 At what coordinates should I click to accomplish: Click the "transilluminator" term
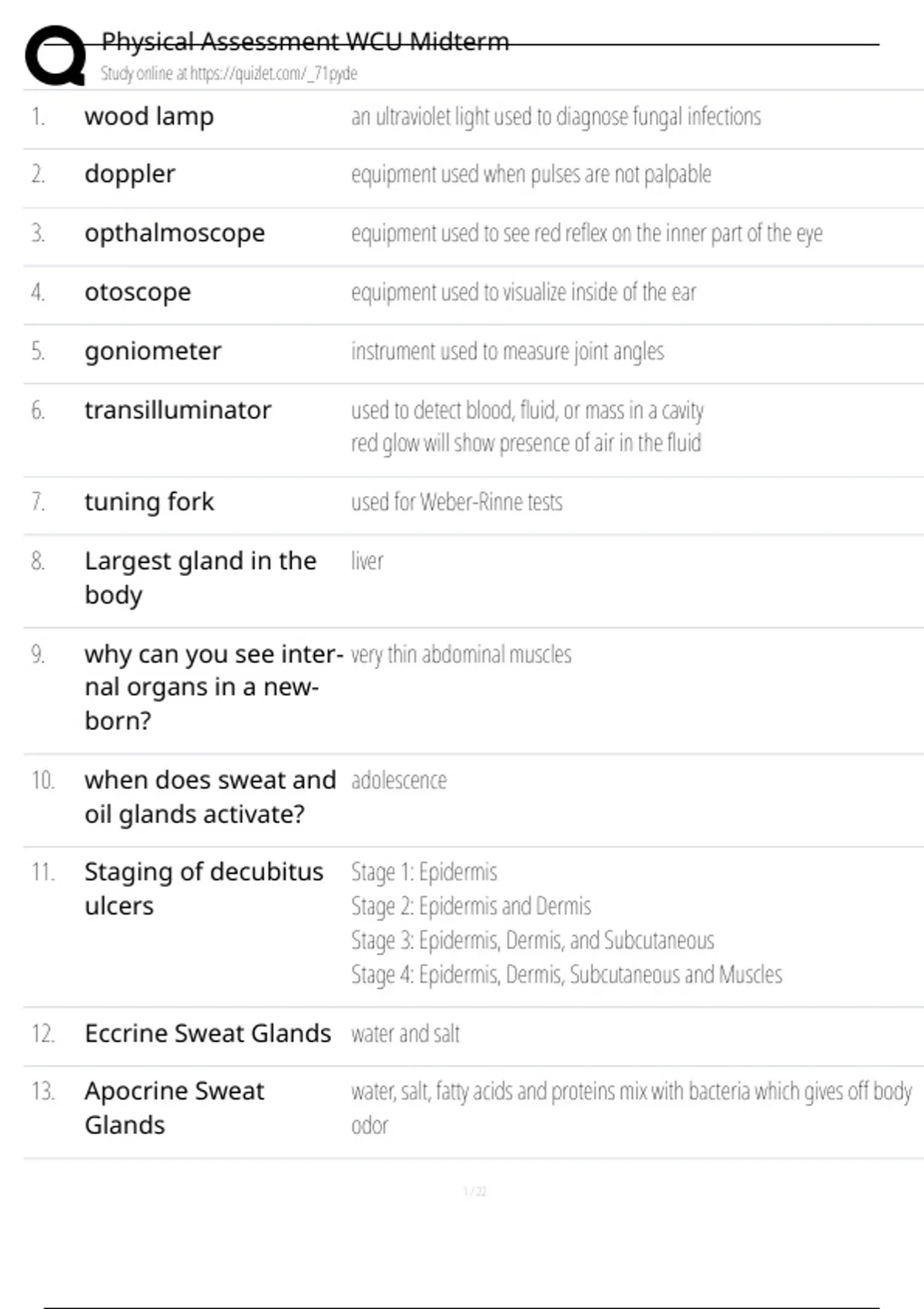pyautogui.click(x=178, y=410)
